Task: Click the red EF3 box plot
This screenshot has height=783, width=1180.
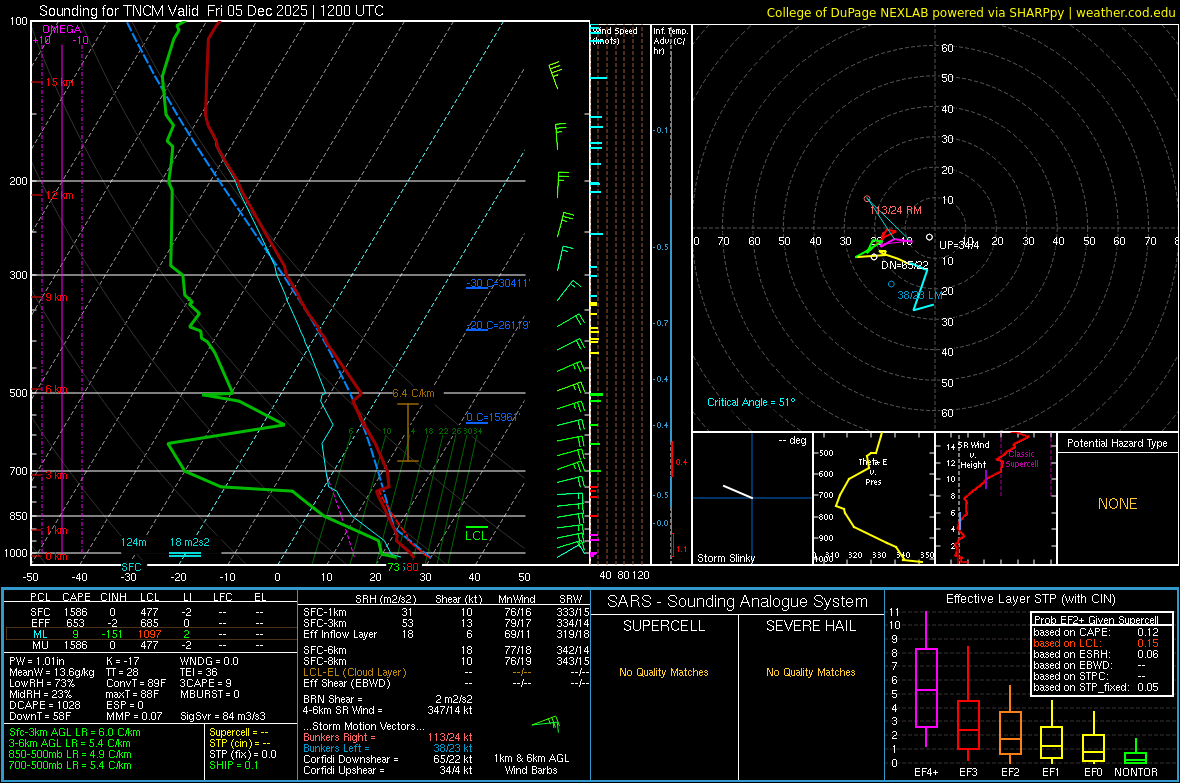Action: [x=968, y=702]
